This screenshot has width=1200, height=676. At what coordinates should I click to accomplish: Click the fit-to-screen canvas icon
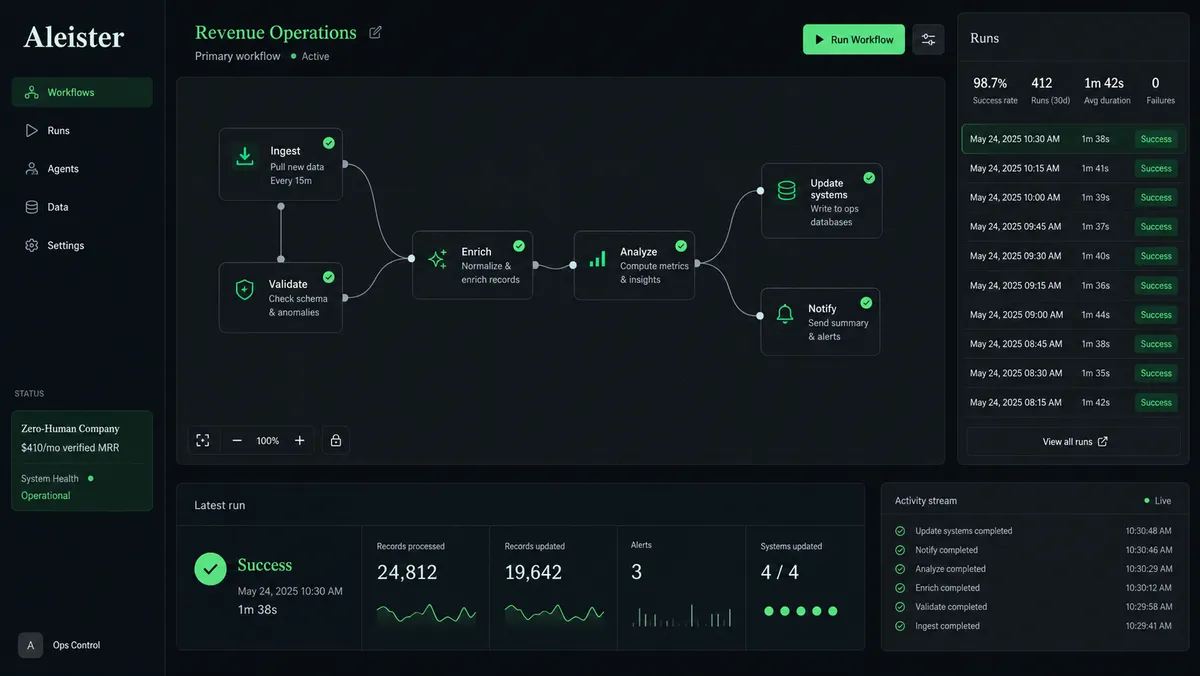pyautogui.click(x=203, y=440)
